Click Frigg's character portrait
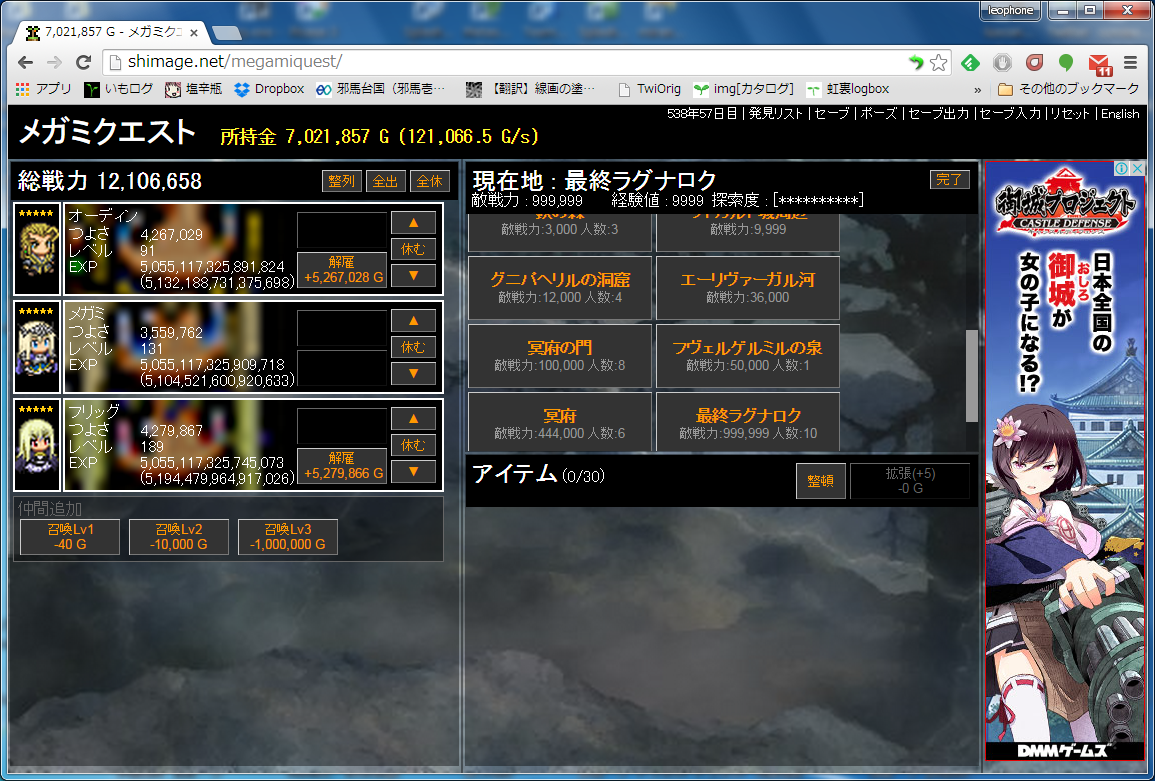This screenshot has width=1155, height=781. click(37, 445)
